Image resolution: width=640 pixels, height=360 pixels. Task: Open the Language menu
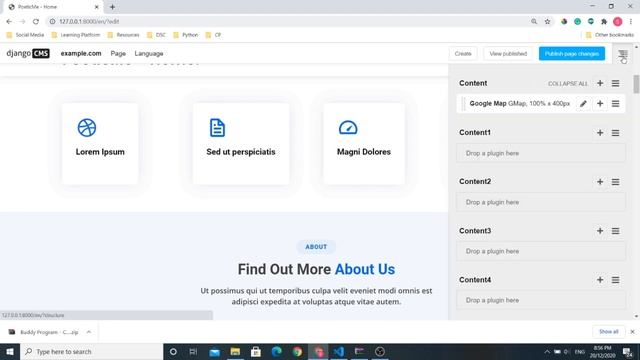[x=149, y=53]
